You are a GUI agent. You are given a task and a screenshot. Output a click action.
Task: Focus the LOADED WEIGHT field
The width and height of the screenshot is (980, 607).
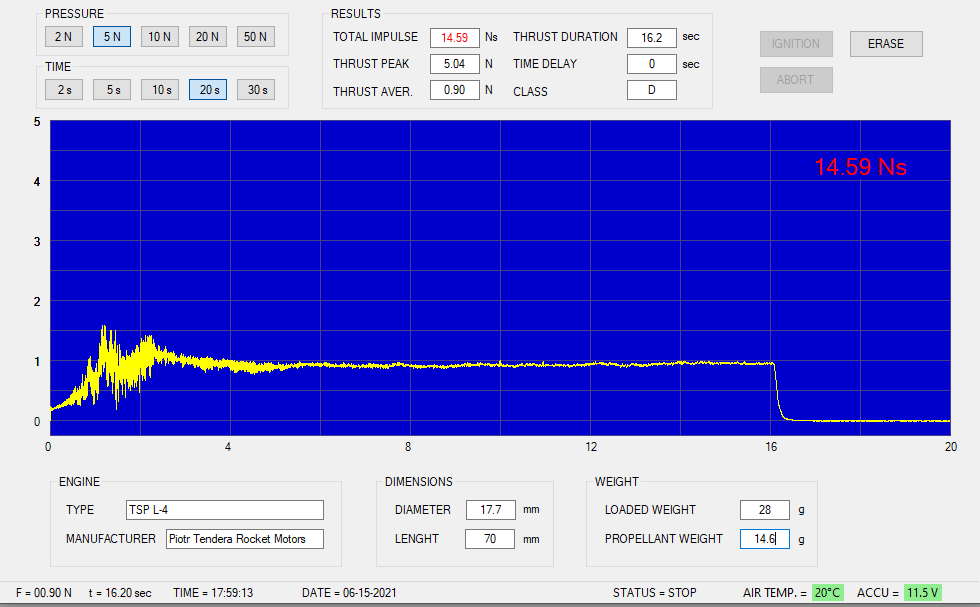(x=765, y=510)
